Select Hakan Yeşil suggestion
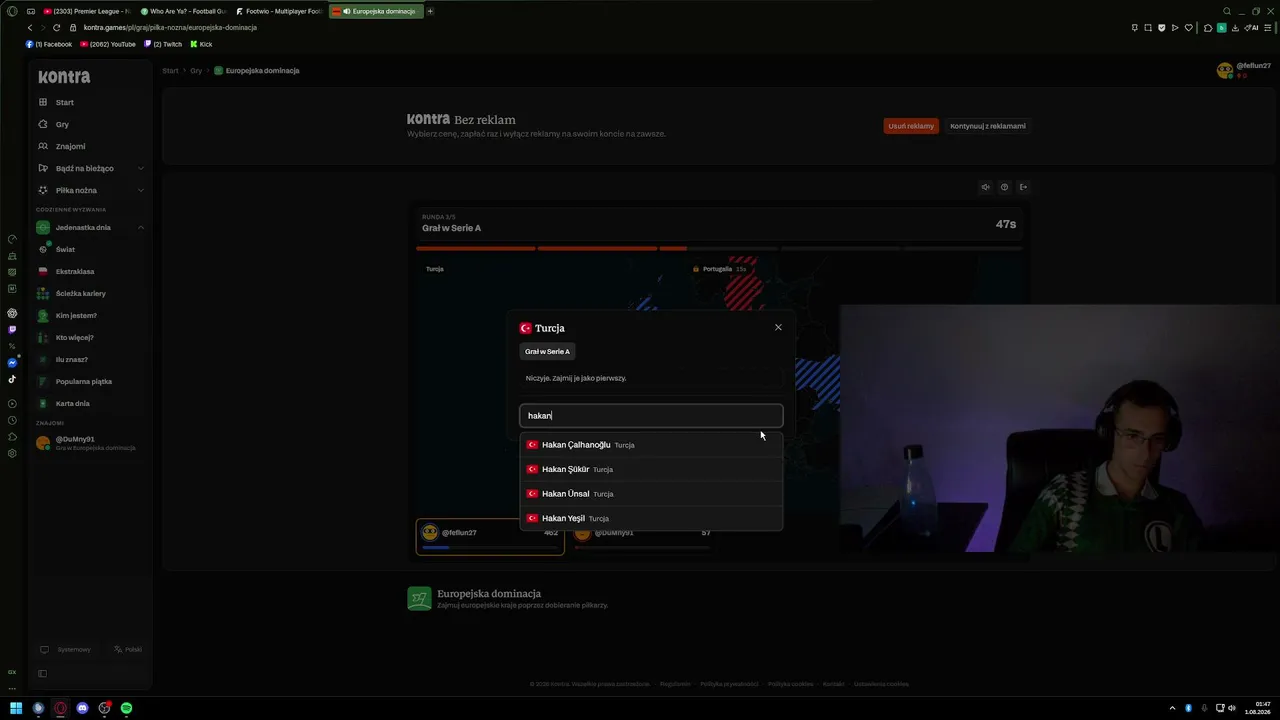 coord(651,518)
